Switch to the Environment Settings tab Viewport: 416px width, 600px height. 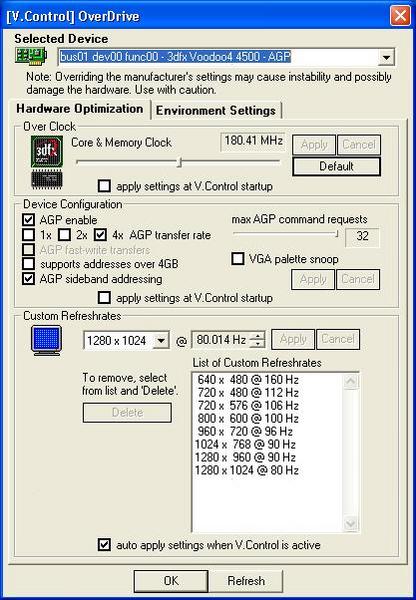click(216, 111)
